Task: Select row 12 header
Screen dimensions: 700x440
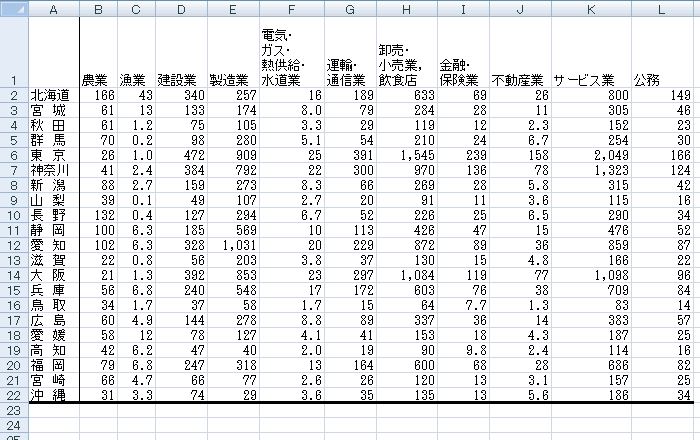Action: 14,245
